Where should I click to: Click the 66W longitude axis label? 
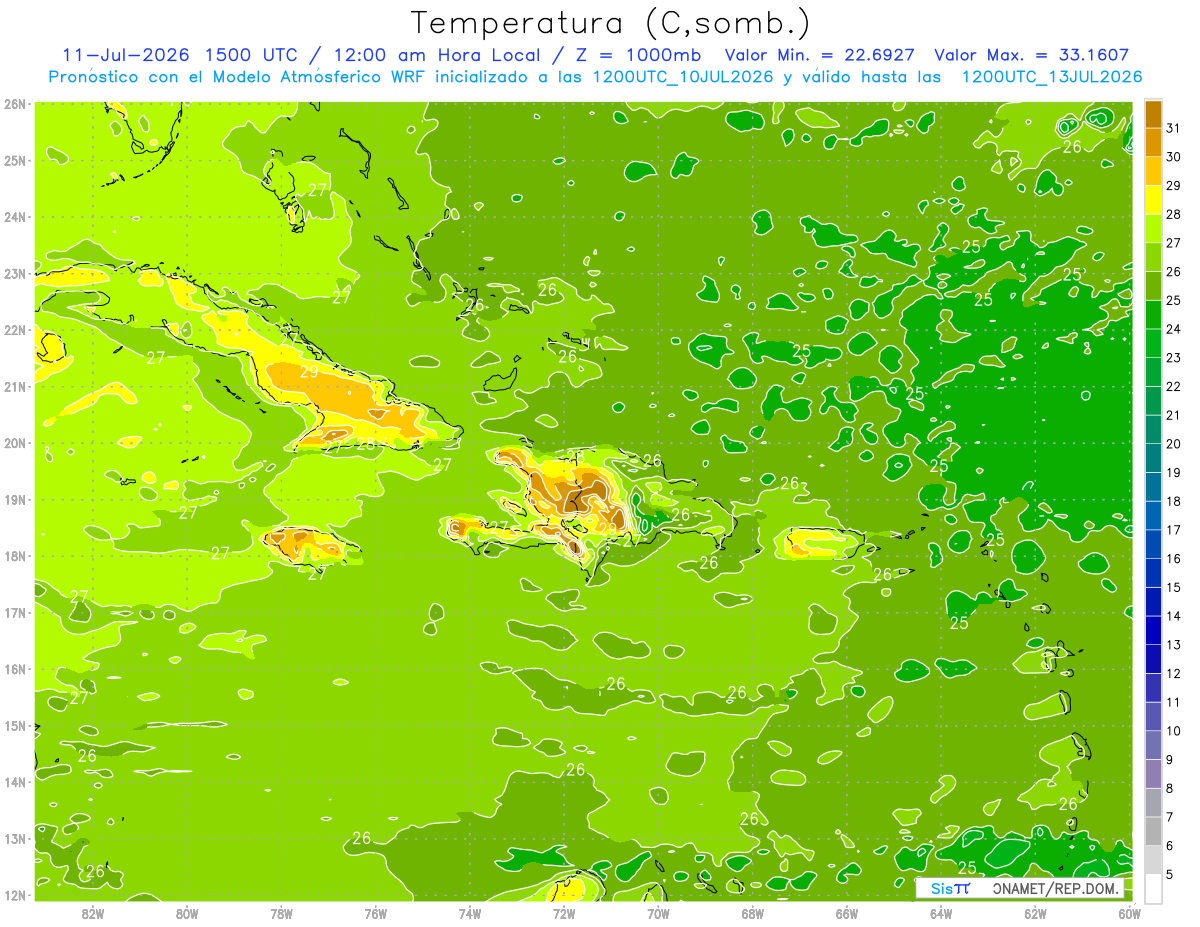click(847, 912)
